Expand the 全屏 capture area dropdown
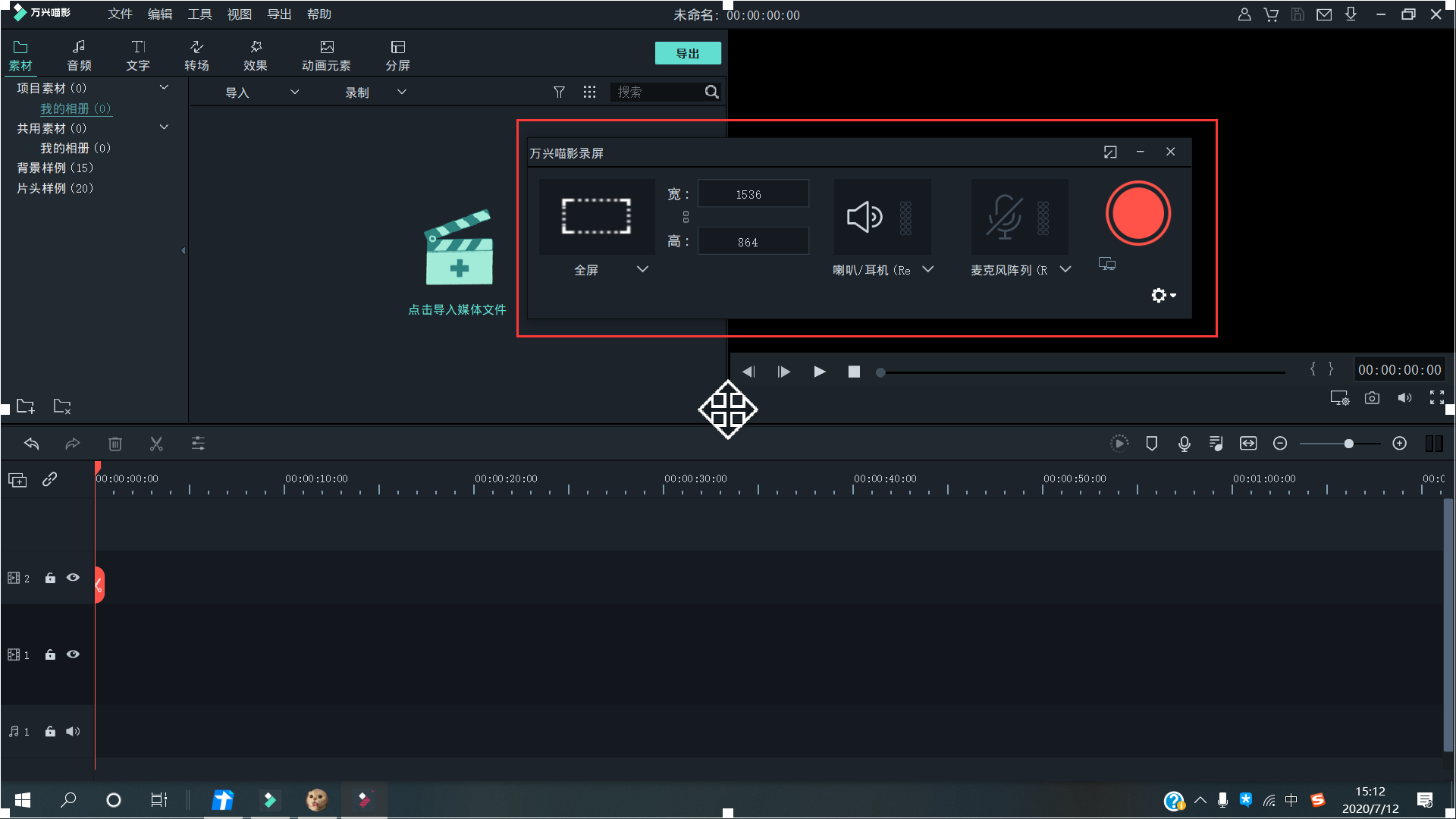The height and width of the screenshot is (819, 1456). coord(642,269)
